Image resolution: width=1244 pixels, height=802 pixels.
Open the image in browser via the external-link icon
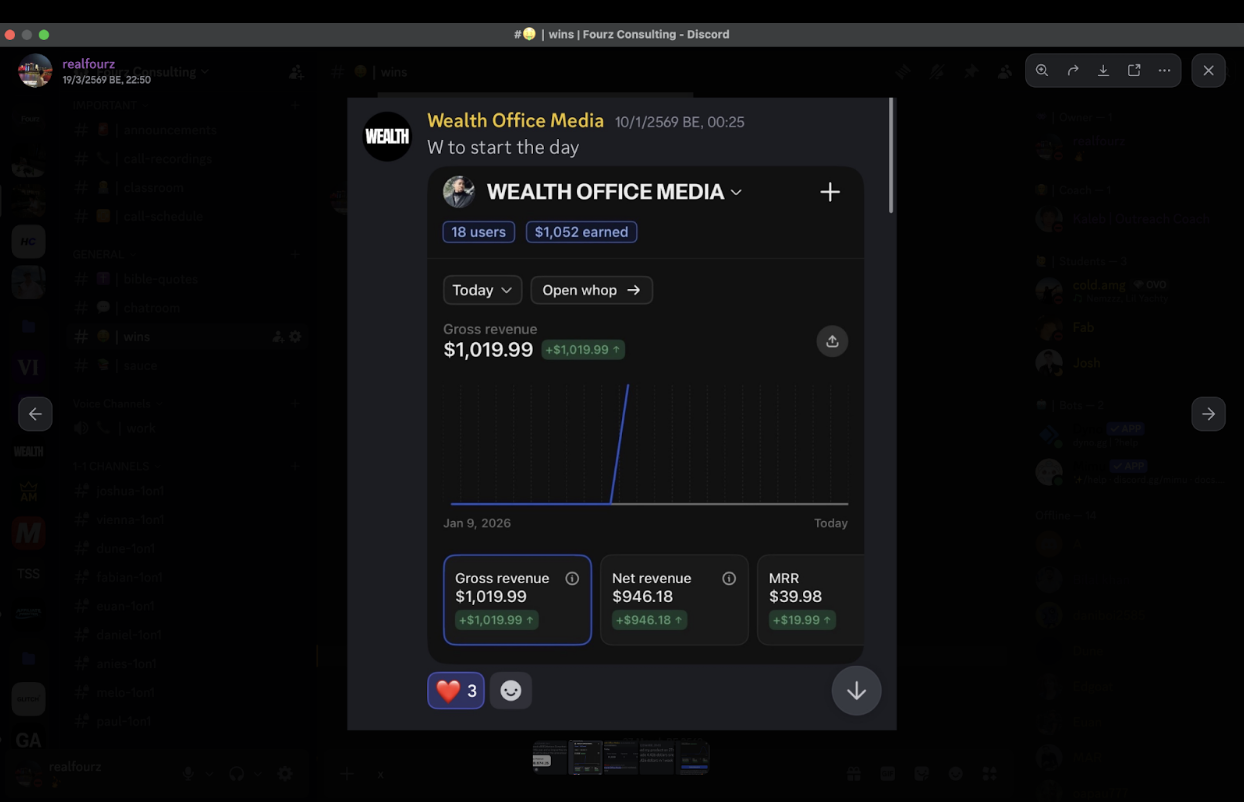pyautogui.click(x=1134, y=71)
